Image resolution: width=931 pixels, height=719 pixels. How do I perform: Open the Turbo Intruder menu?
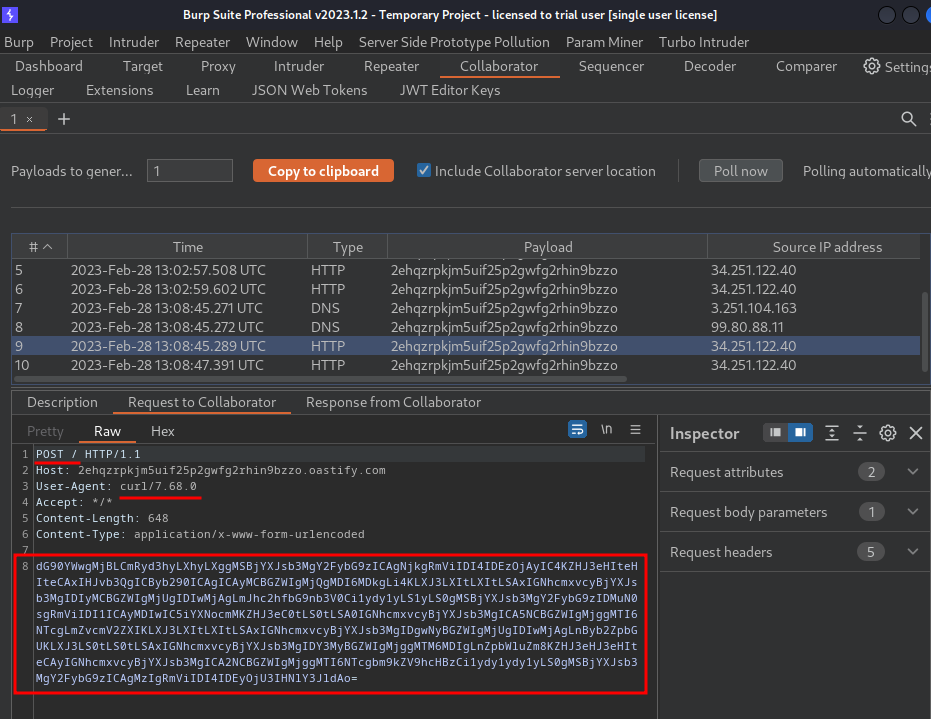point(704,42)
